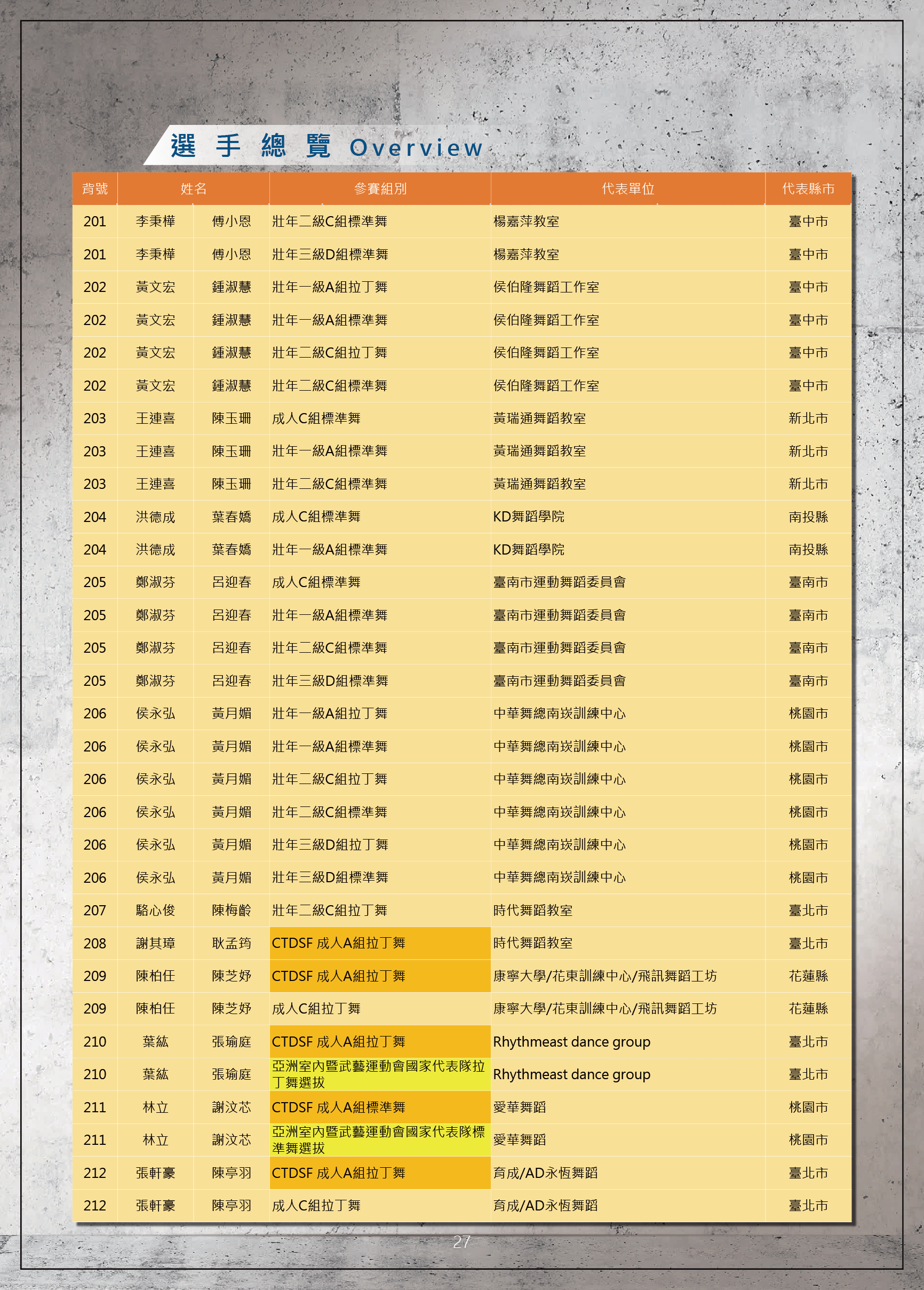The image size is (924, 1290).
Task: Click the name '耿孟筠'
Action: pos(232,944)
